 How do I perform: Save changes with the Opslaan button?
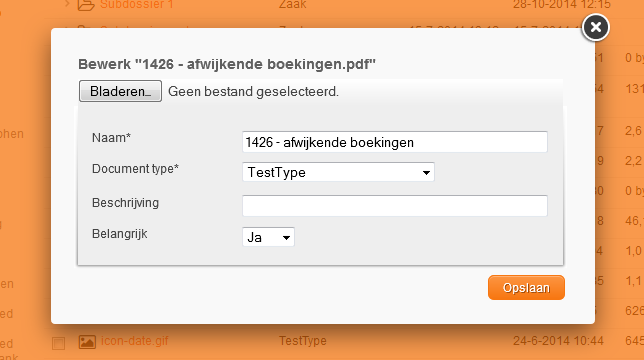point(526,288)
